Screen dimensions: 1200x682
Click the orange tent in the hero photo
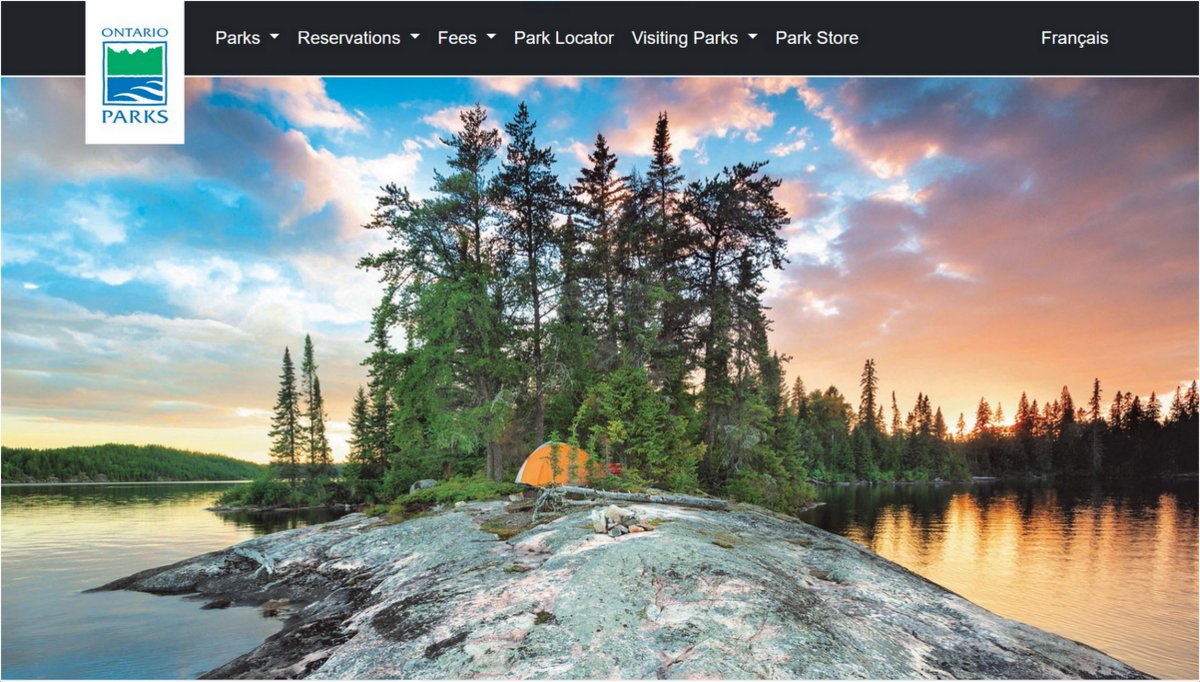click(x=552, y=465)
